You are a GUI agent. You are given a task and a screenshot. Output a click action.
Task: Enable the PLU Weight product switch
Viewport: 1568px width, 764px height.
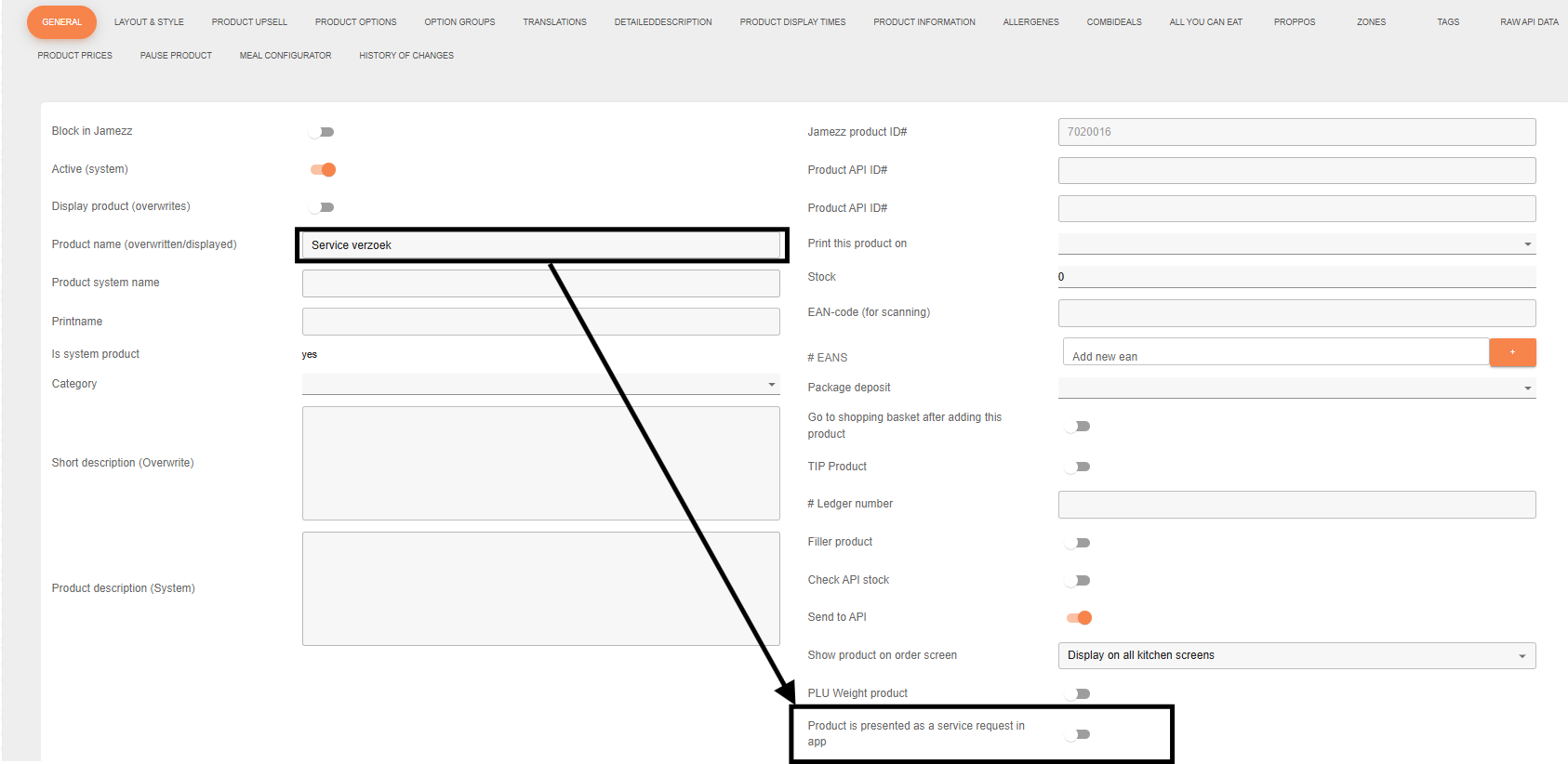(x=1078, y=693)
